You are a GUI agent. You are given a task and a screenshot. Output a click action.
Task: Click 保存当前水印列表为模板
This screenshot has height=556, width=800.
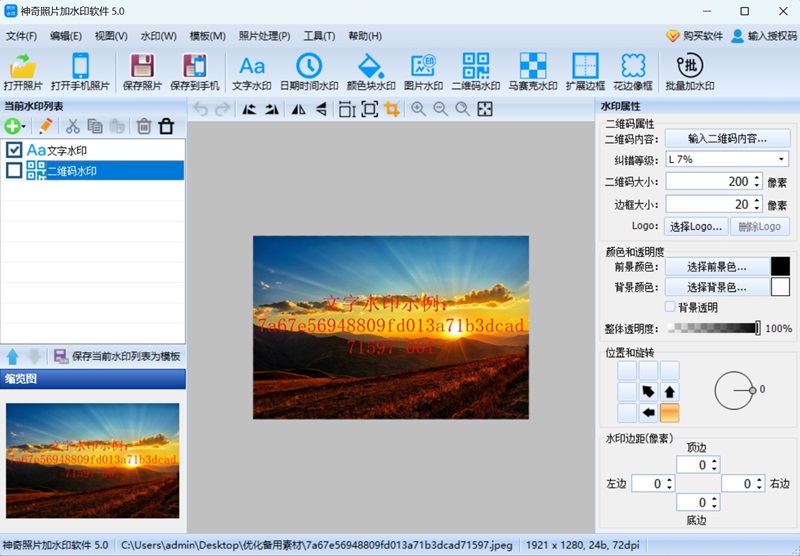(x=117, y=356)
